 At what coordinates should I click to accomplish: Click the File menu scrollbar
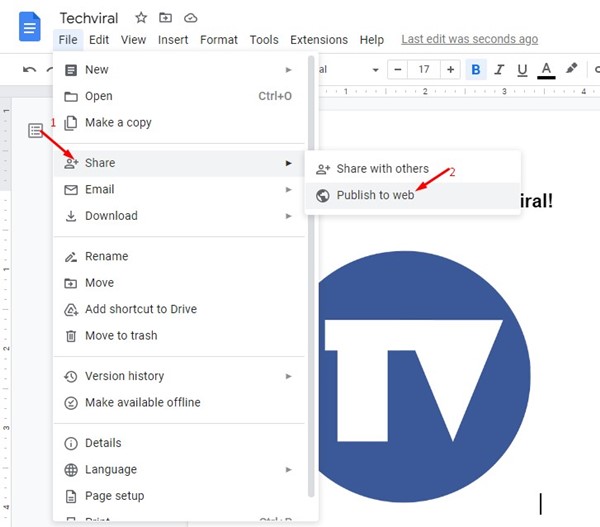point(311,276)
